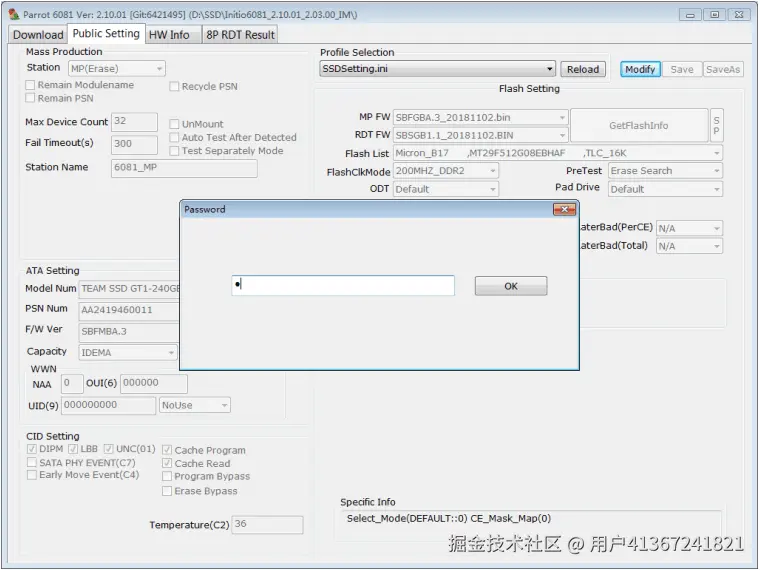Toggle the Remain Modulename checkbox
The height and width of the screenshot is (570, 760).
point(30,85)
